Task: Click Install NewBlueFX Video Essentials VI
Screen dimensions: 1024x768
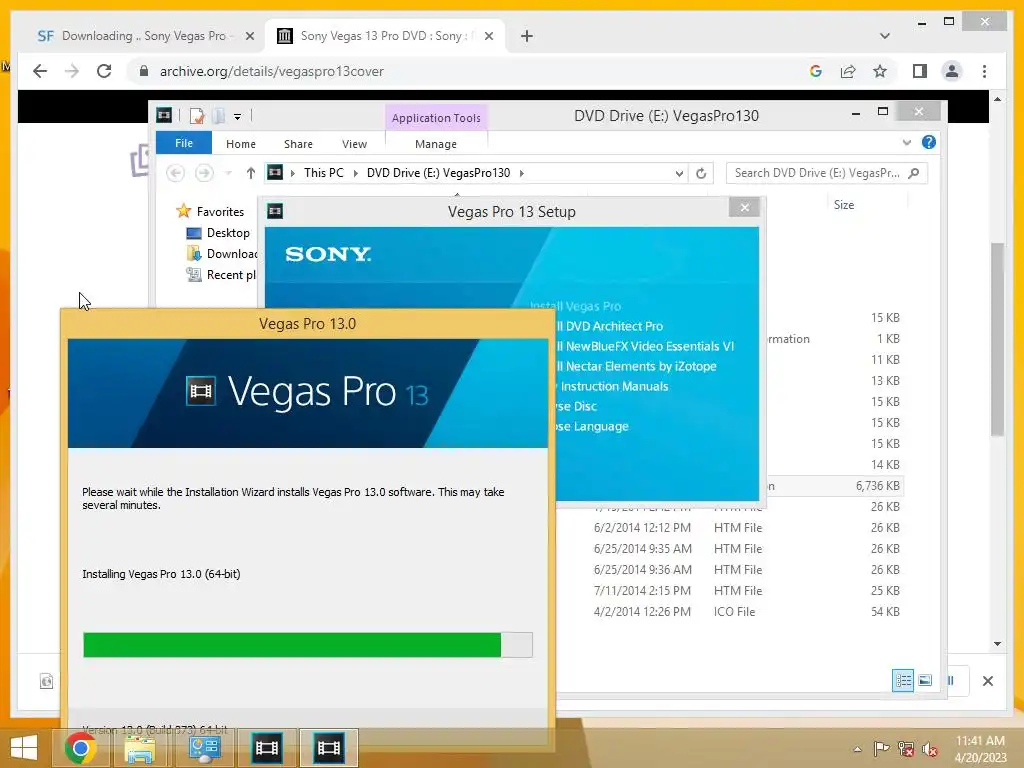Action: click(x=645, y=346)
